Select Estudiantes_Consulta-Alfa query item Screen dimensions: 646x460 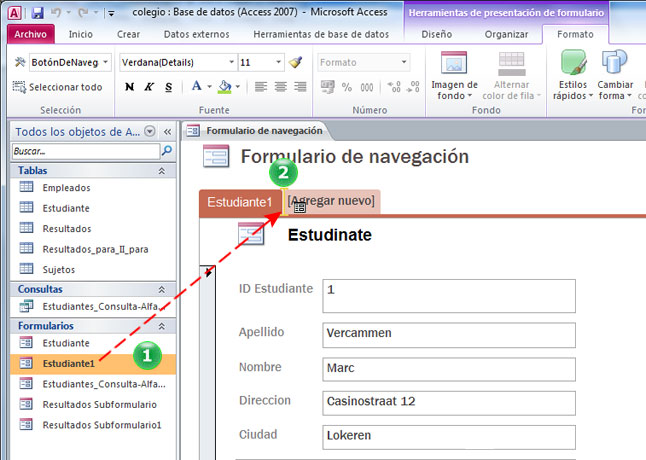click(x=93, y=306)
